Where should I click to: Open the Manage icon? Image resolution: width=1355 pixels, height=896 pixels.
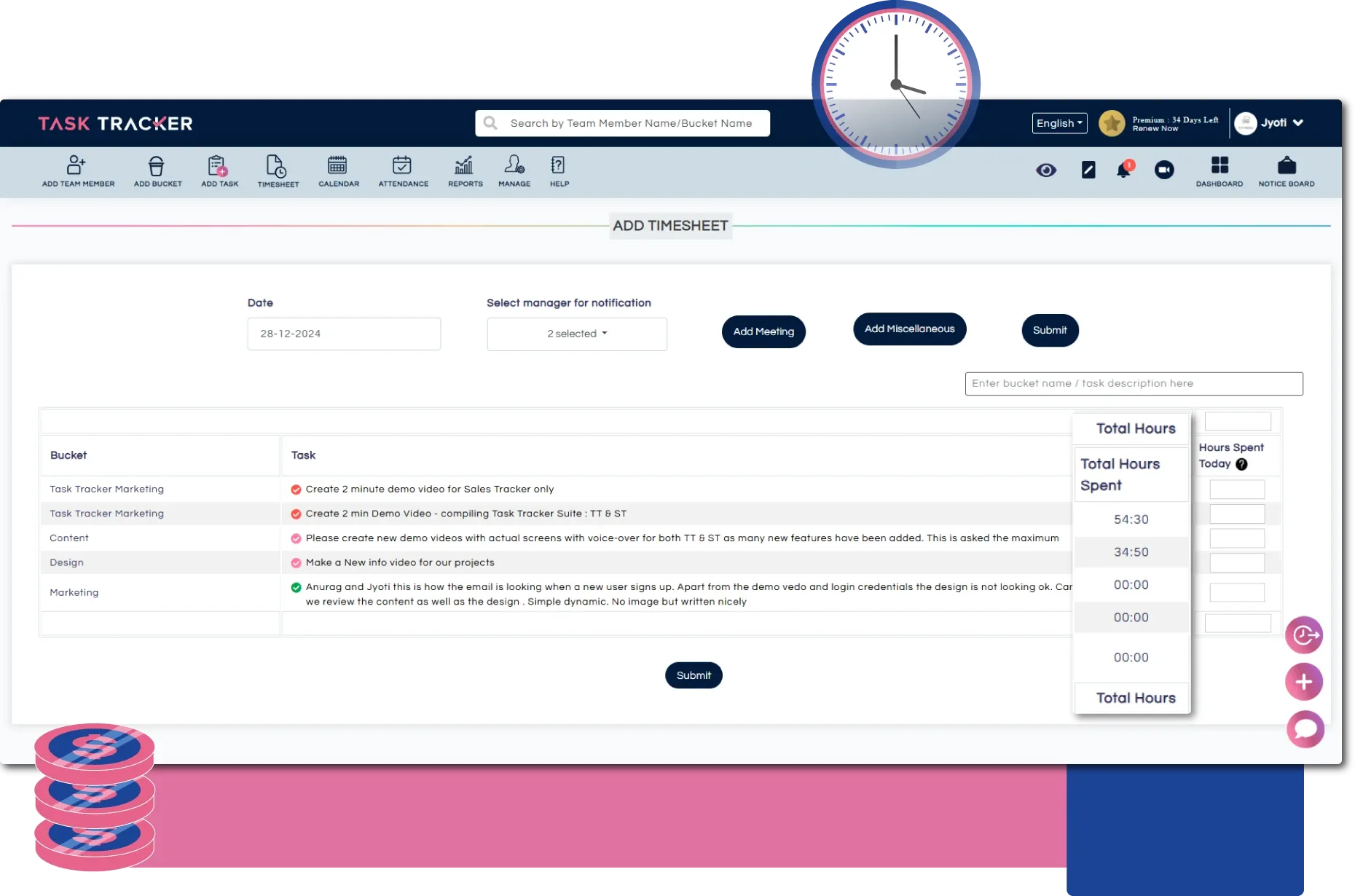[514, 172]
